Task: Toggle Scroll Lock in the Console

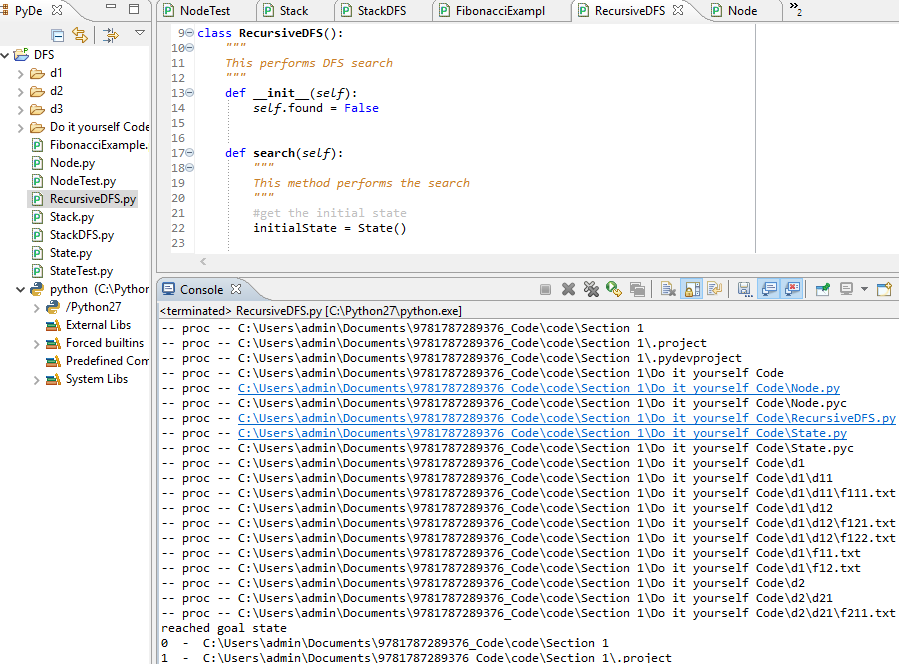Action: pos(692,290)
